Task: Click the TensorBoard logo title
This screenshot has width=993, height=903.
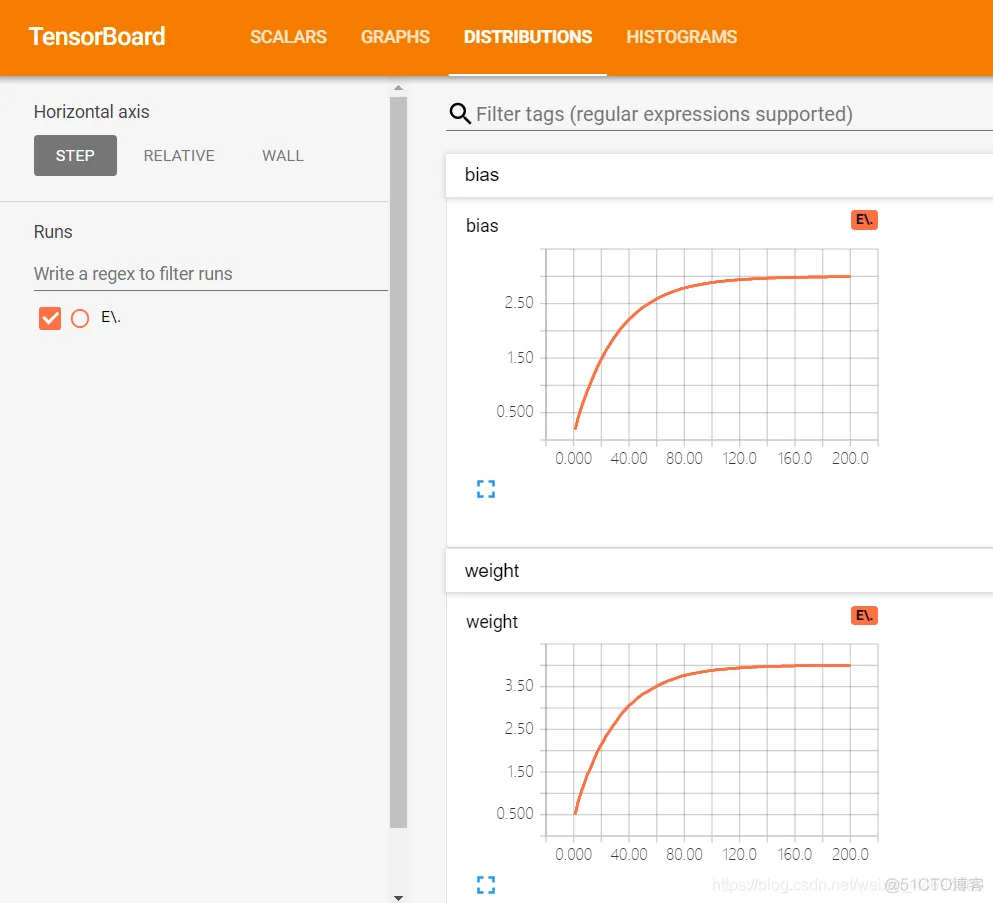Action: point(97,37)
